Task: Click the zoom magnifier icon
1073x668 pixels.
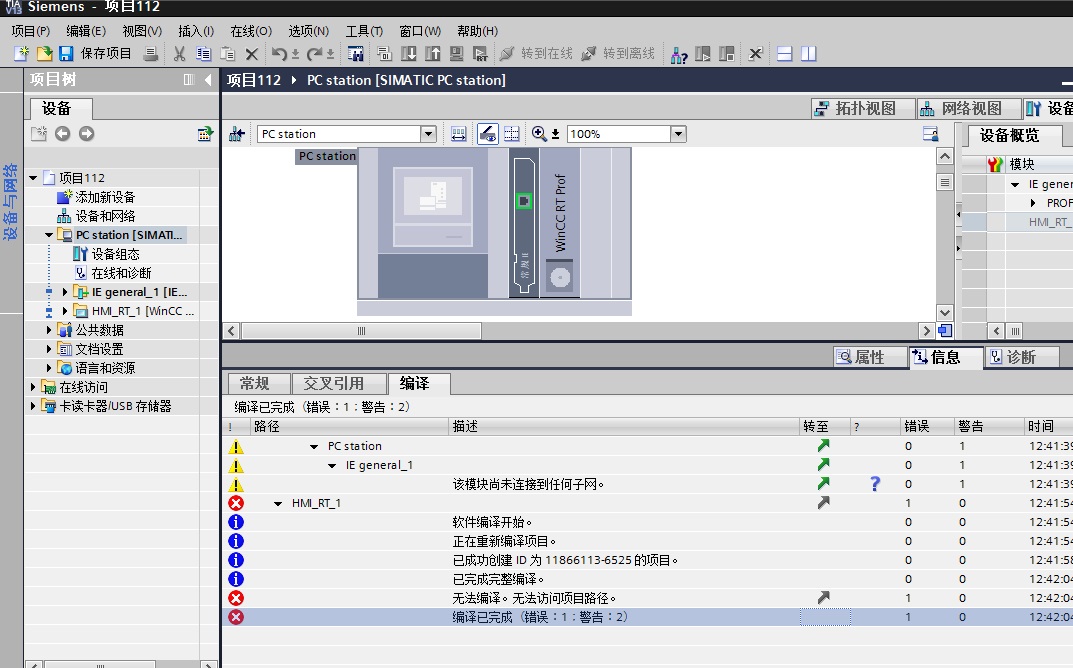Action: point(539,133)
